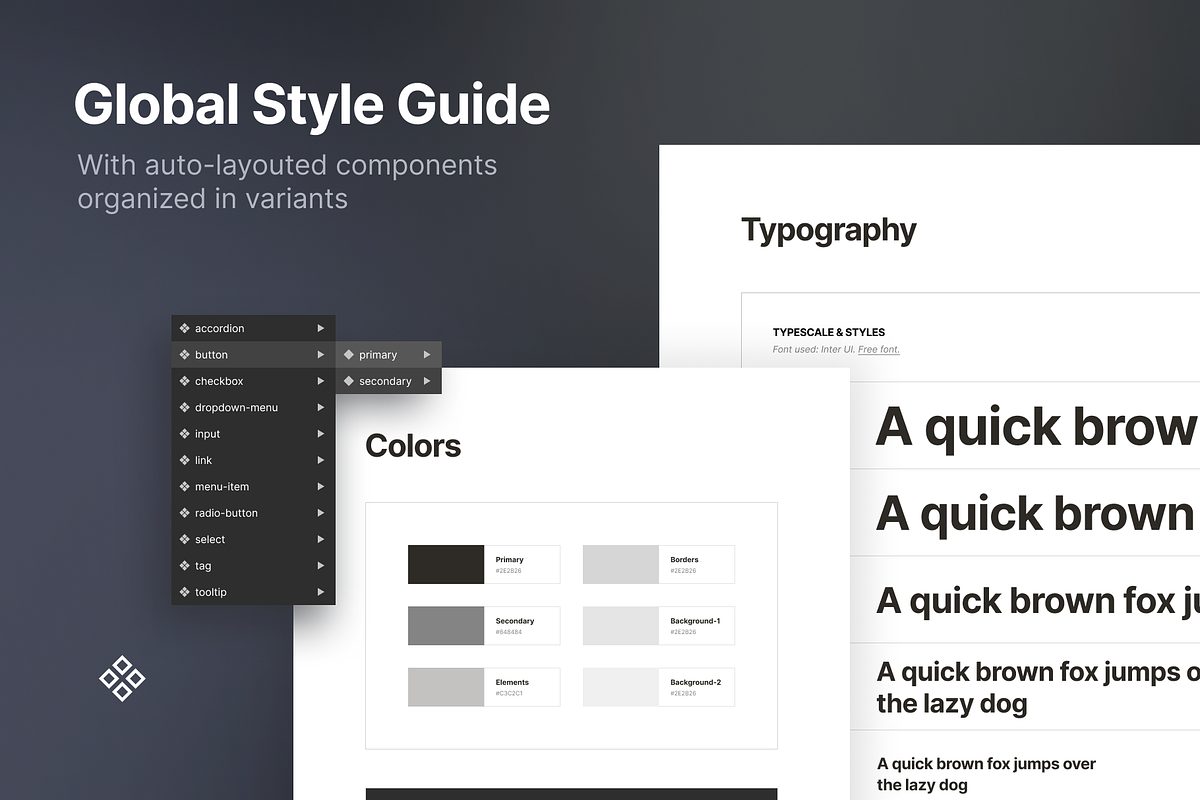This screenshot has width=1200, height=800.
Task: Expand the tag submenu arrow
Action: 321,566
